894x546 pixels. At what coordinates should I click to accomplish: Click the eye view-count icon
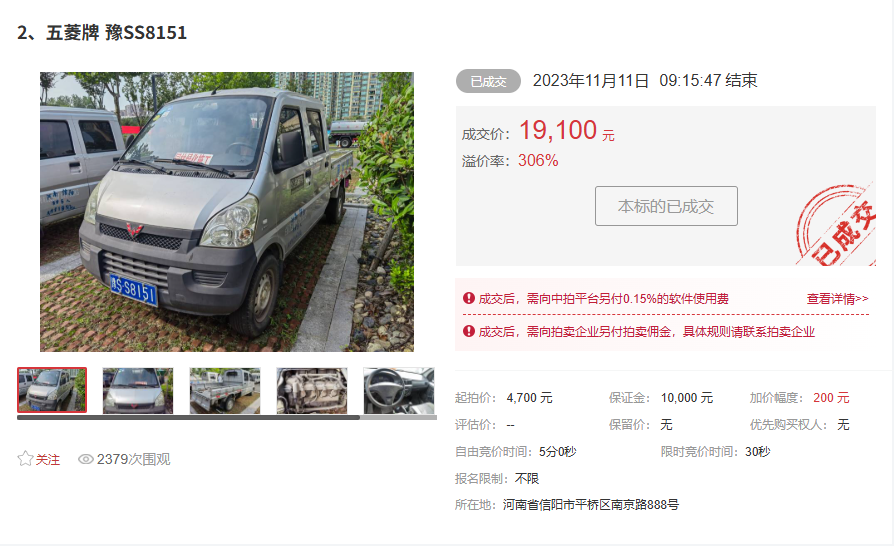point(86,459)
